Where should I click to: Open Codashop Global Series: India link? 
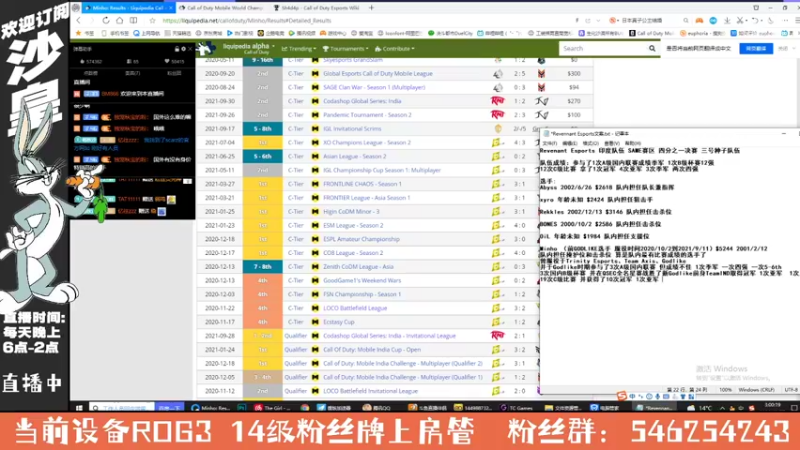(361, 101)
